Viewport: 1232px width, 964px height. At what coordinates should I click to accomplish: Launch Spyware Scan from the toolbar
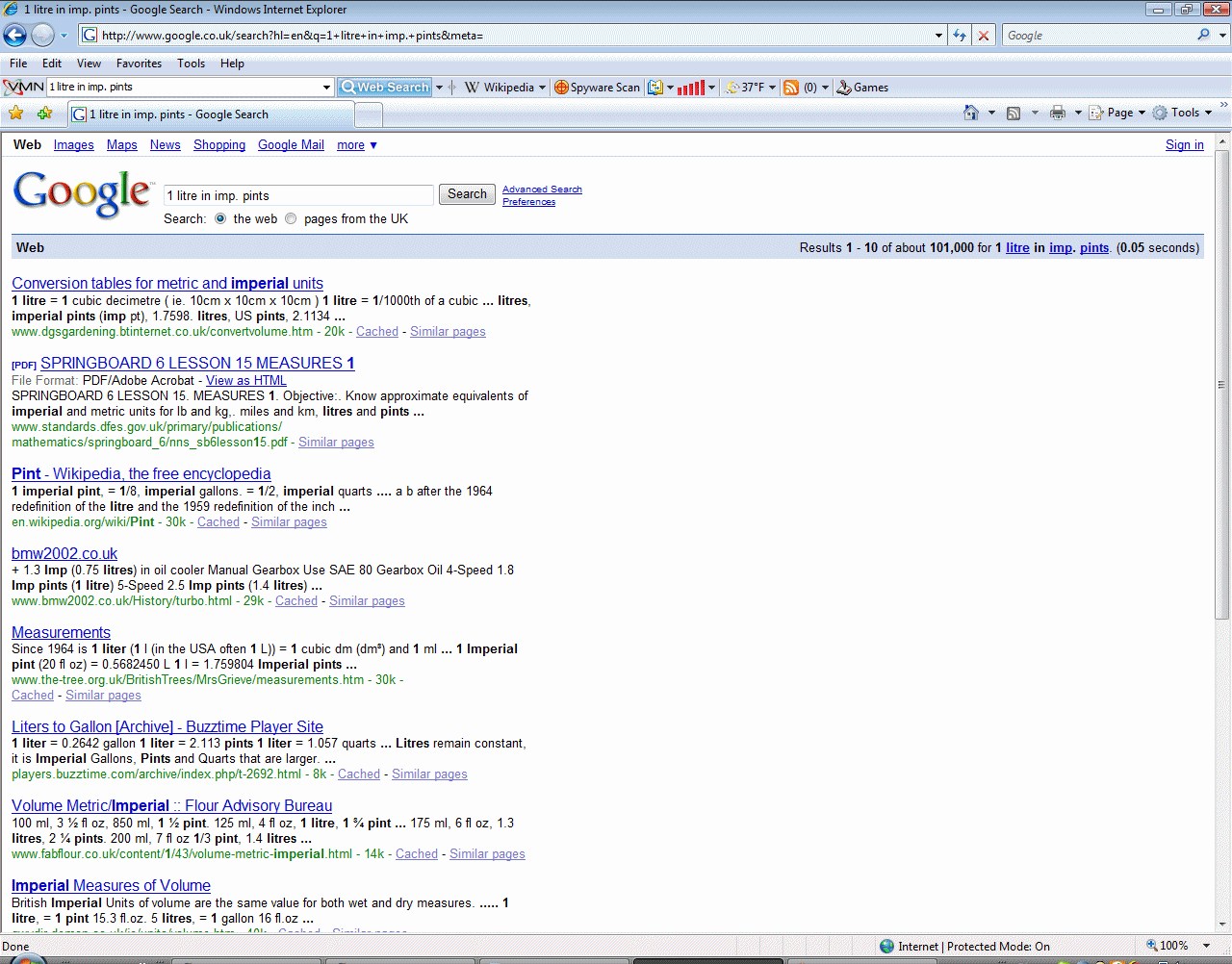click(x=597, y=88)
